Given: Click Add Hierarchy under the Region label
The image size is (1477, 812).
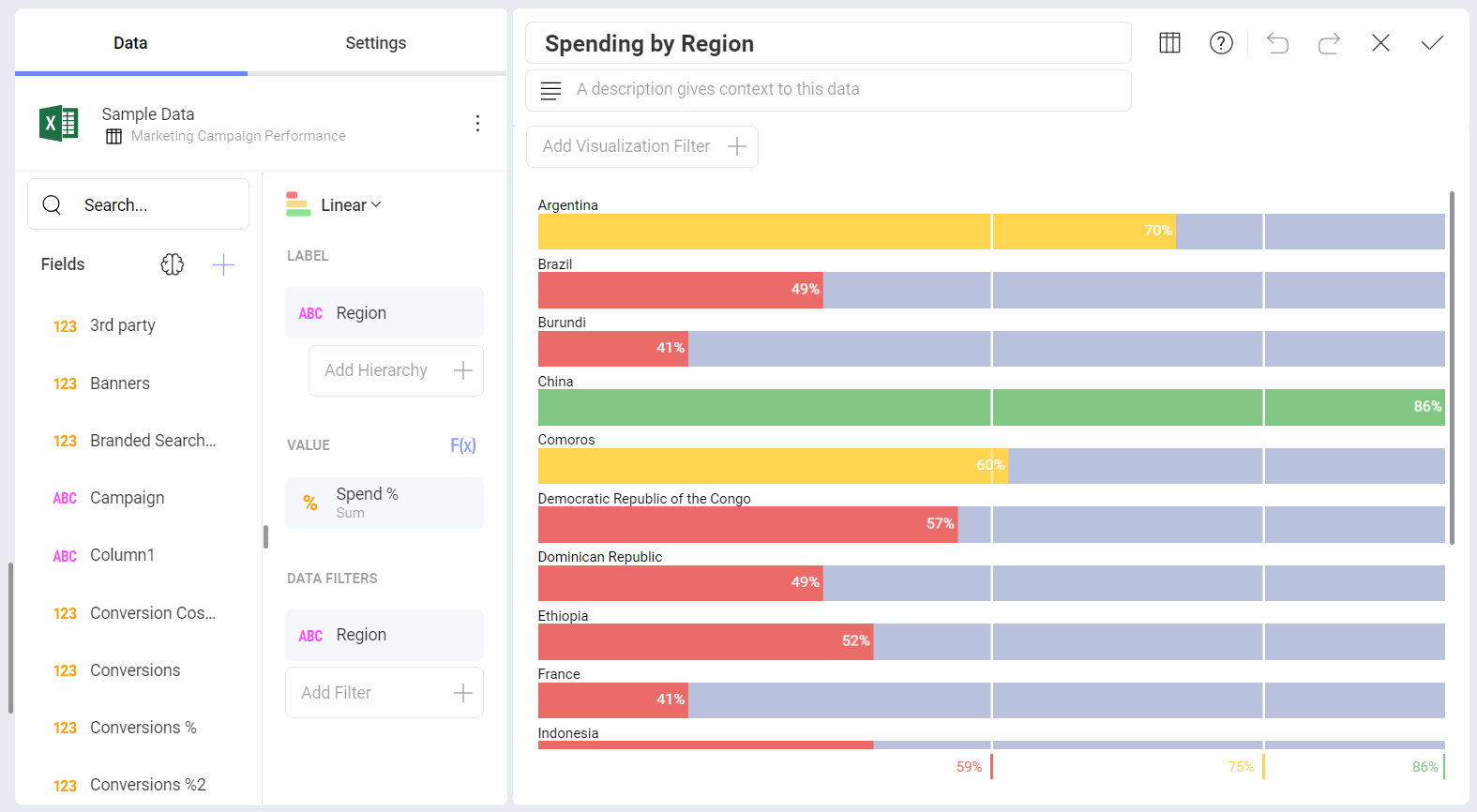Looking at the screenshot, I should coord(395,370).
